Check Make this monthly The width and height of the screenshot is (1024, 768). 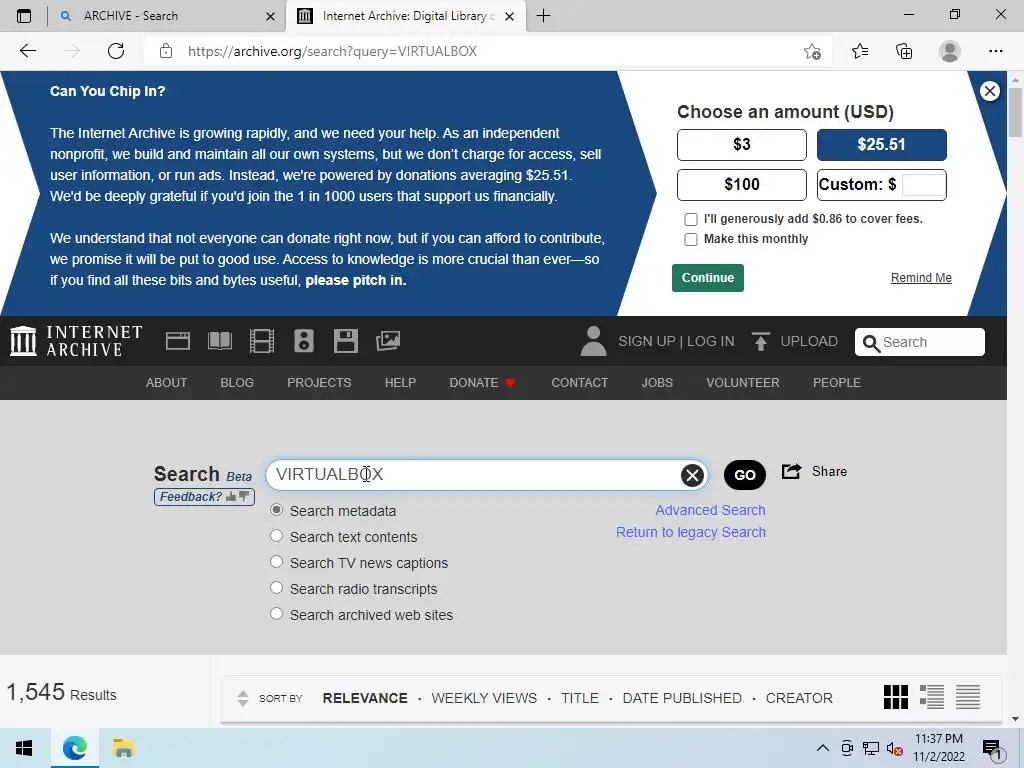coord(690,240)
